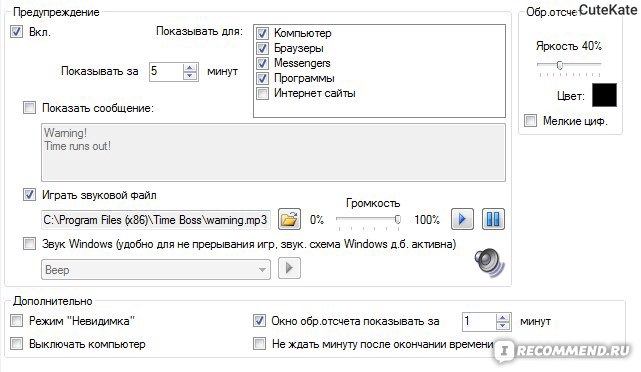Toggle the Messengers checkbox
This screenshot has height=372, width=641.
(262, 63)
